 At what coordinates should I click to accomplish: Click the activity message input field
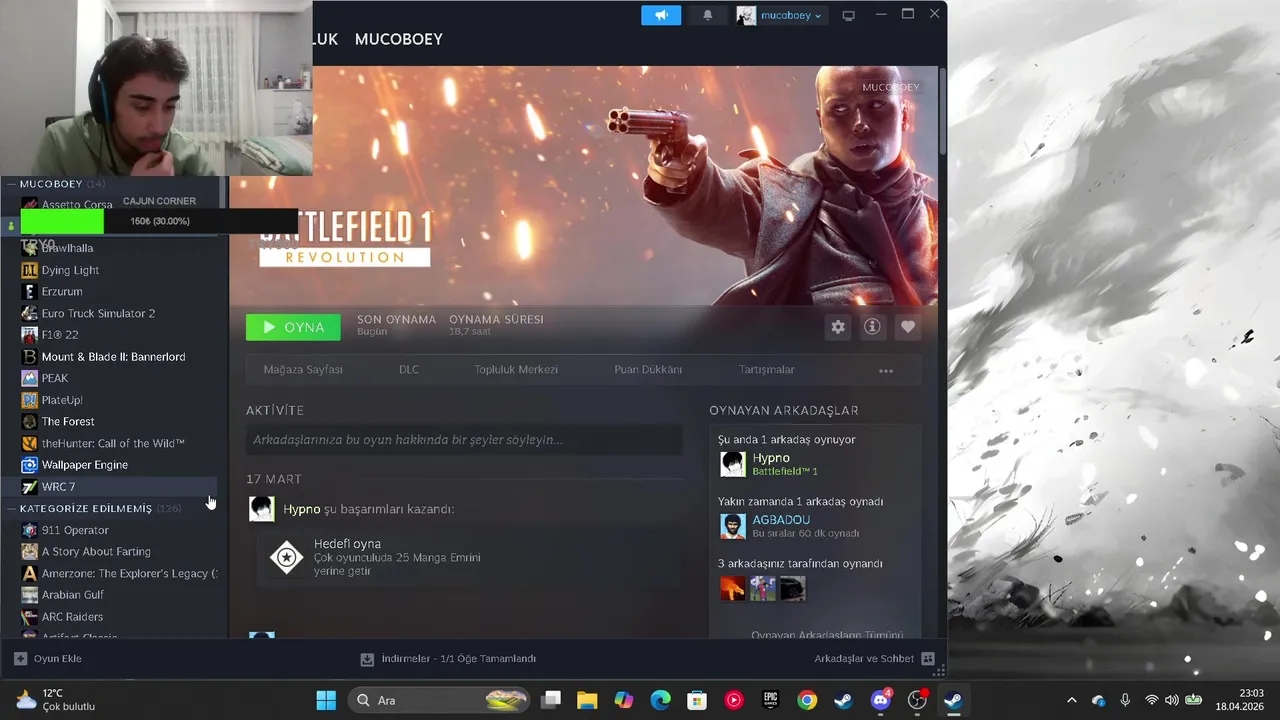[x=464, y=440]
